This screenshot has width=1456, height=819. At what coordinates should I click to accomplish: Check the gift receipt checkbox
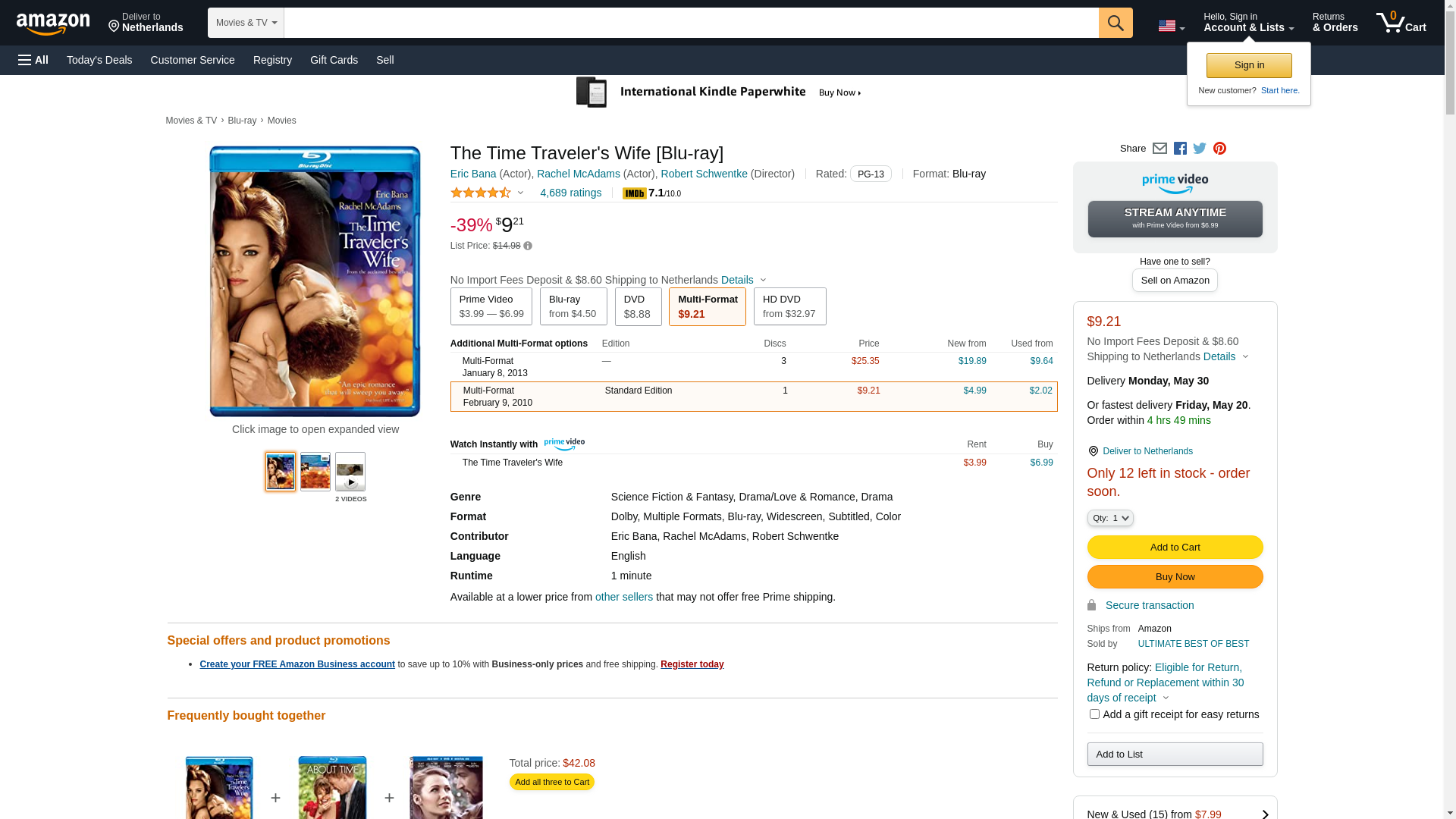[x=1094, y=714]
